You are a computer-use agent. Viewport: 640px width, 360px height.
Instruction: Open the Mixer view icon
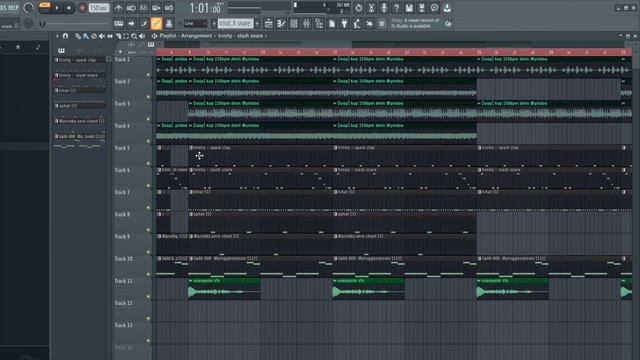(307, 24)
